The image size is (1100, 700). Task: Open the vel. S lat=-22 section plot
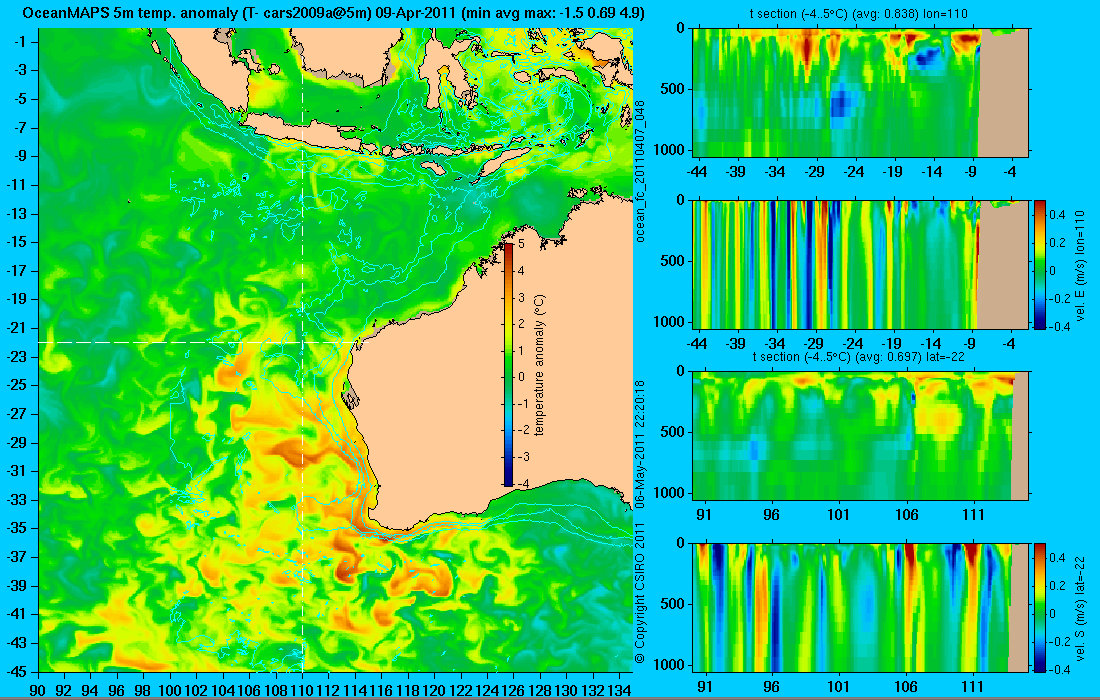coord(860,607)
